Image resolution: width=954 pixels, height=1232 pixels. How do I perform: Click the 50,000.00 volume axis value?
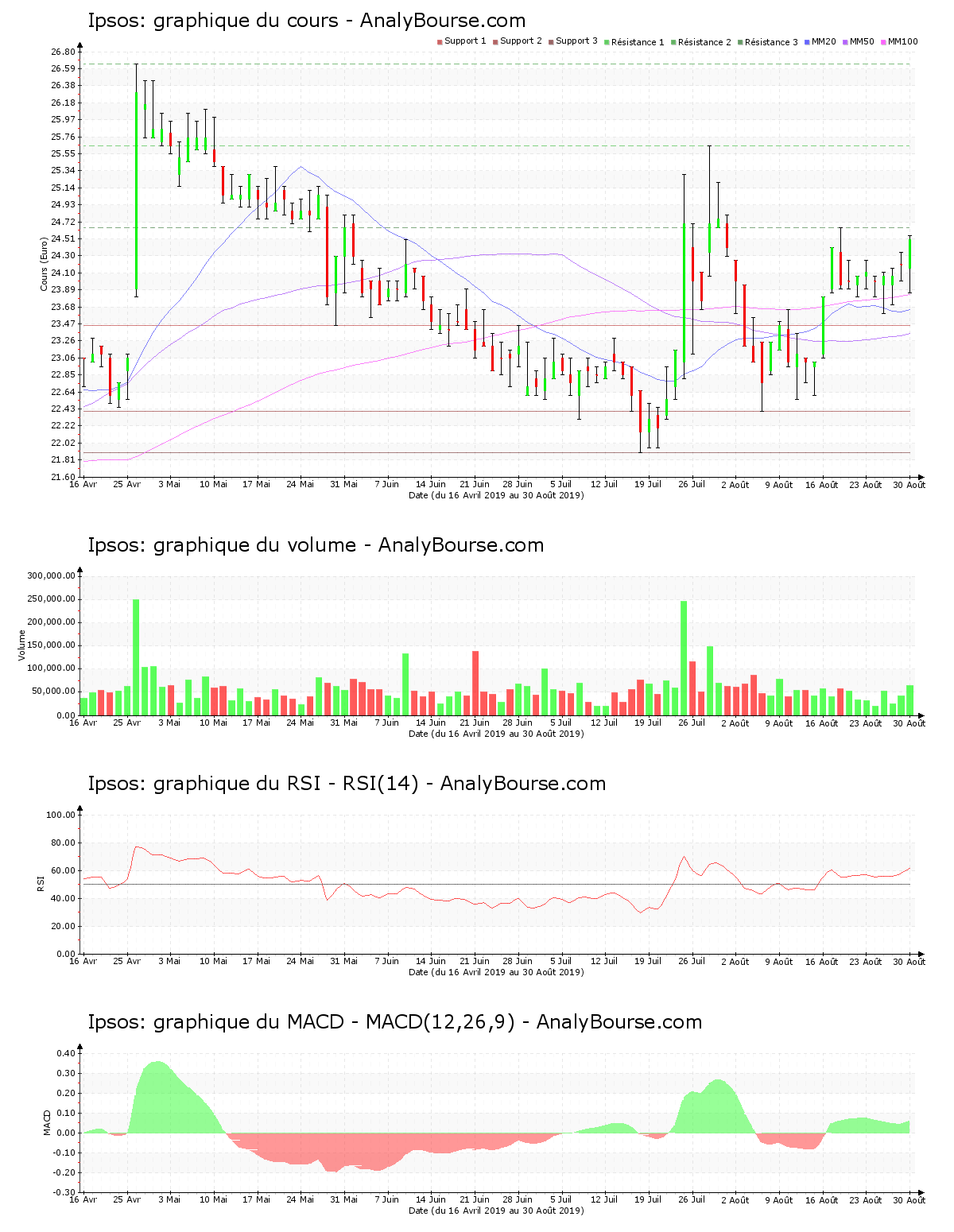point(53,692)
